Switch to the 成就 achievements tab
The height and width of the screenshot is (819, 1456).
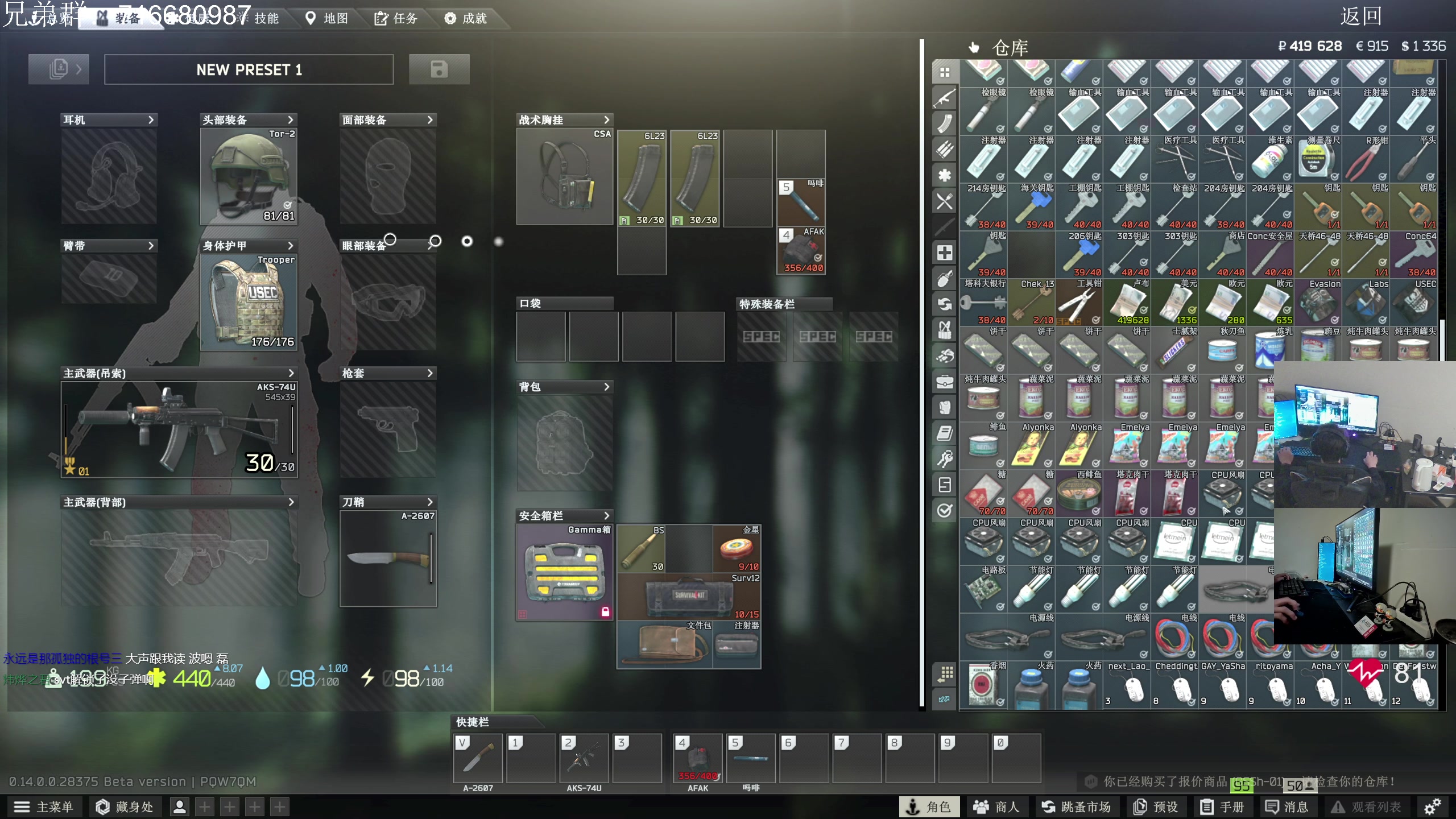click(x=466, y=18)
